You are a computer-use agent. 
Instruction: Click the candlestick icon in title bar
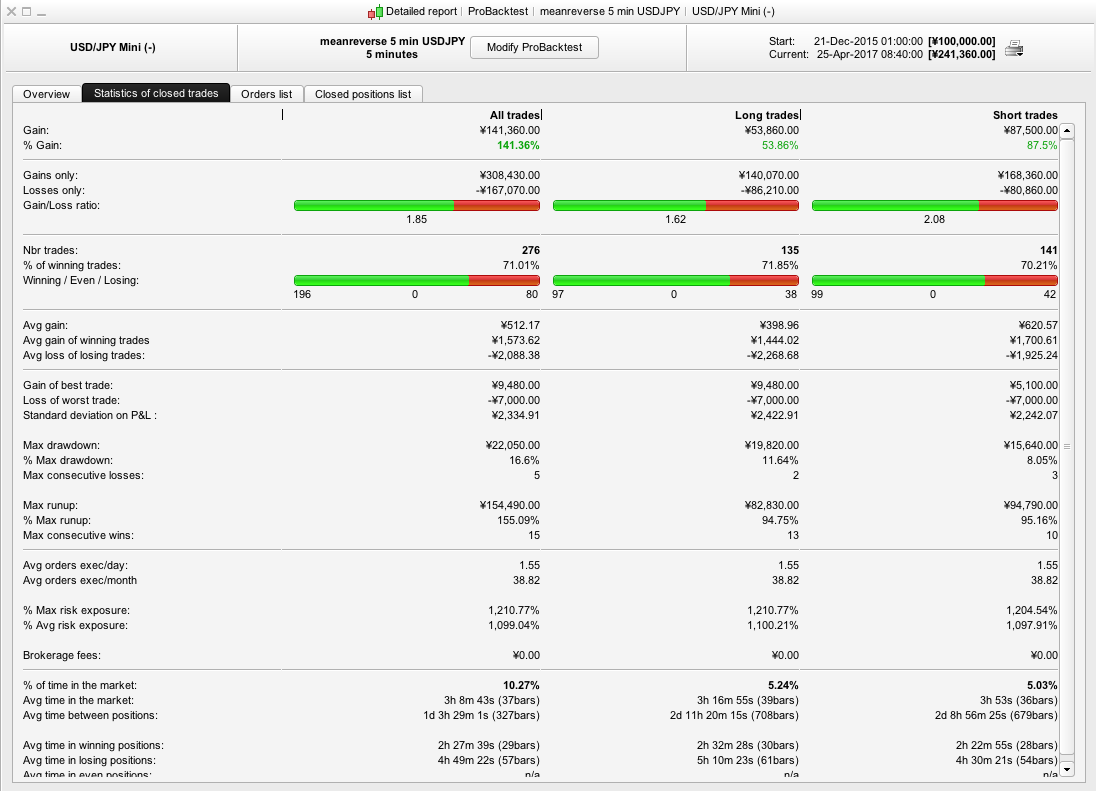pos(375,12)
